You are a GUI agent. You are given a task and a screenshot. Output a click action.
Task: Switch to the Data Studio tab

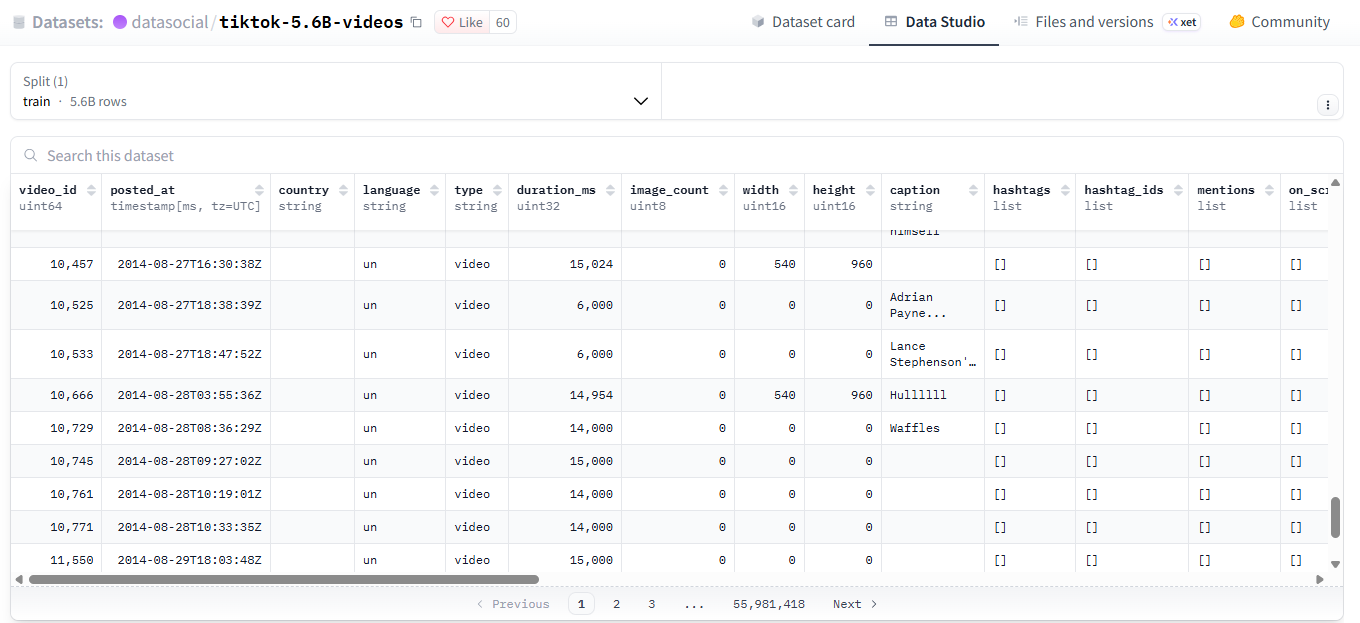934,22
